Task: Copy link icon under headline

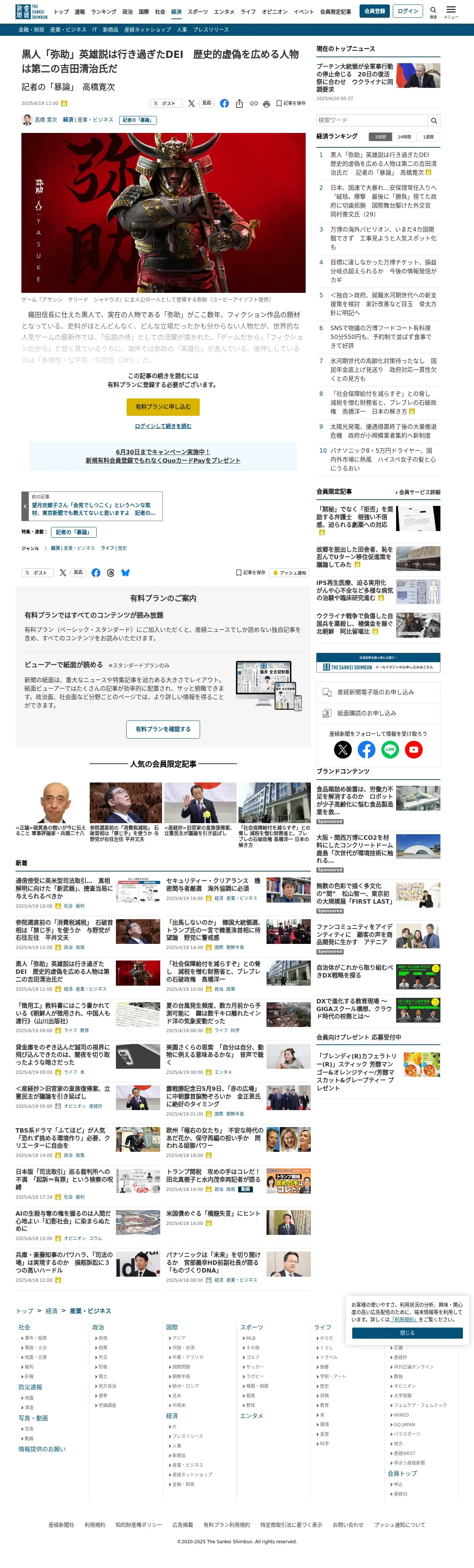Action: (x=254, y=103)
